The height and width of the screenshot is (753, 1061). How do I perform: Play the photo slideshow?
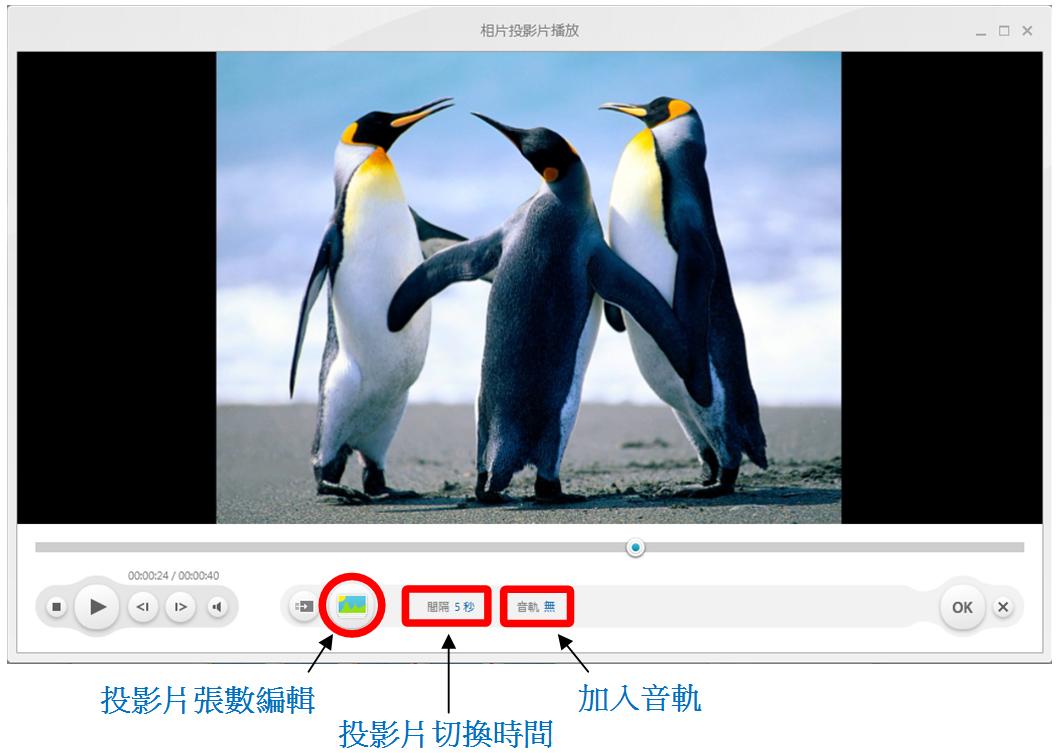pos(97,607)
